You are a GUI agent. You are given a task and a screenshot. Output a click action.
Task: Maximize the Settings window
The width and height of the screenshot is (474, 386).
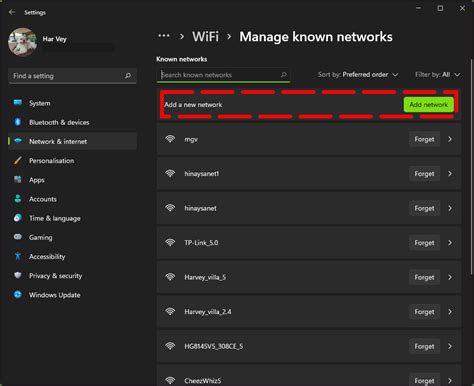pyautogui.click(x=440, y=8)
